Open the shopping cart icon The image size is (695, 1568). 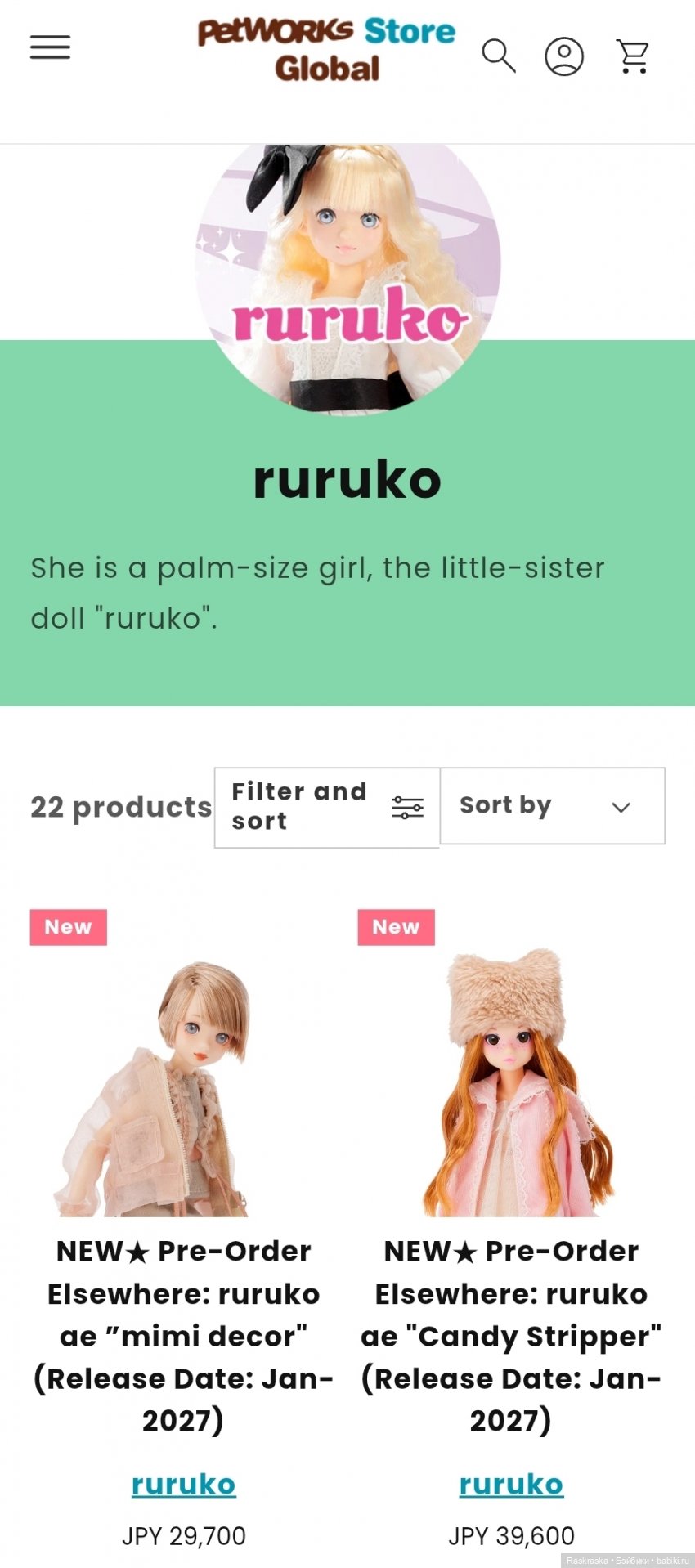633,56
